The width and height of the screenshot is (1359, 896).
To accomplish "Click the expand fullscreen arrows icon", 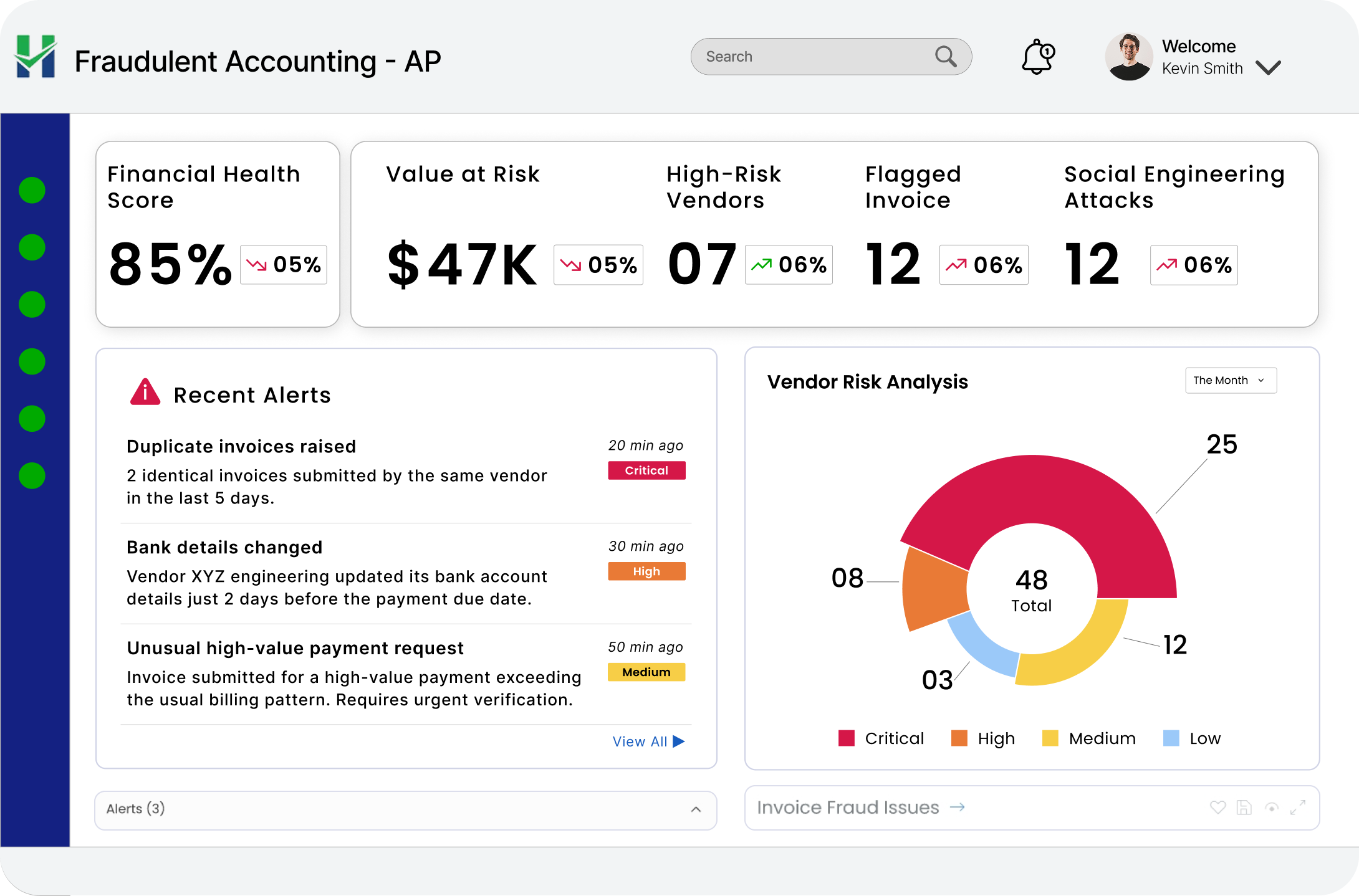I will 1298,808.
